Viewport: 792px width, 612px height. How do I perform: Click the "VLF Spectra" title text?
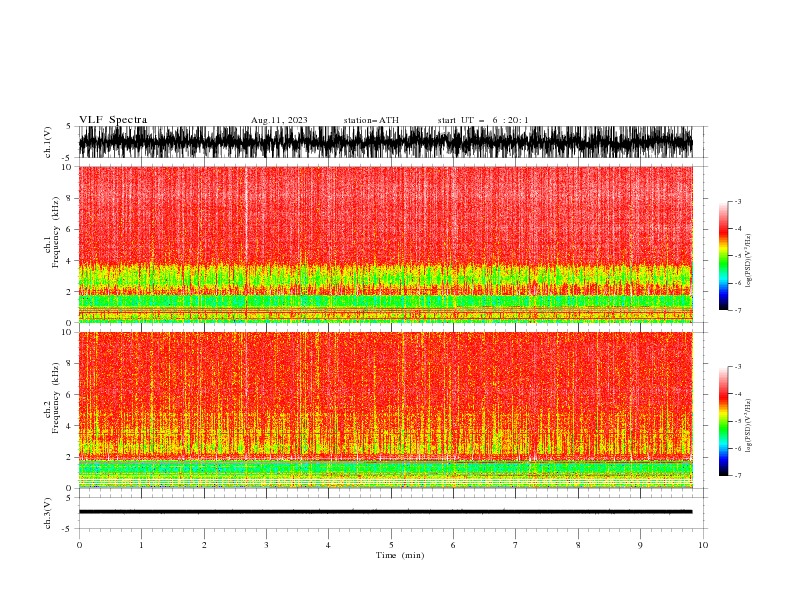[x=113, y=120]
